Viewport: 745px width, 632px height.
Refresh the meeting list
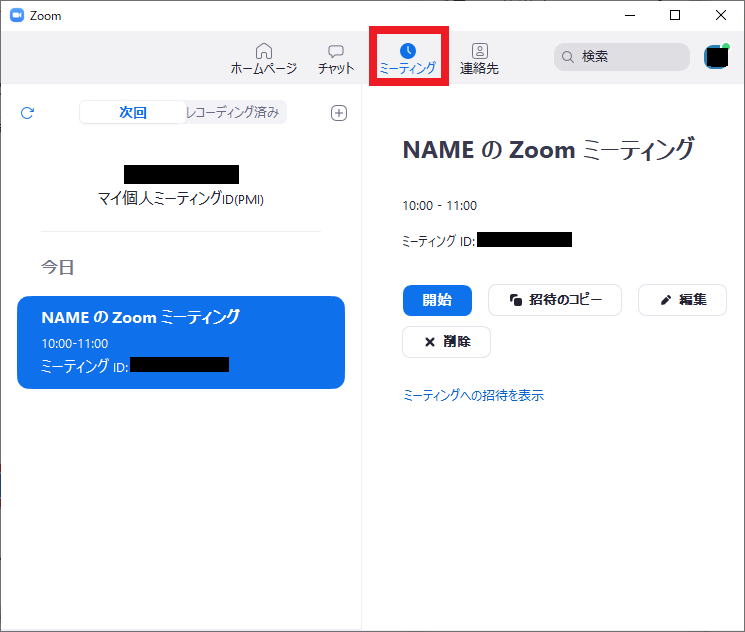(28, 113)
